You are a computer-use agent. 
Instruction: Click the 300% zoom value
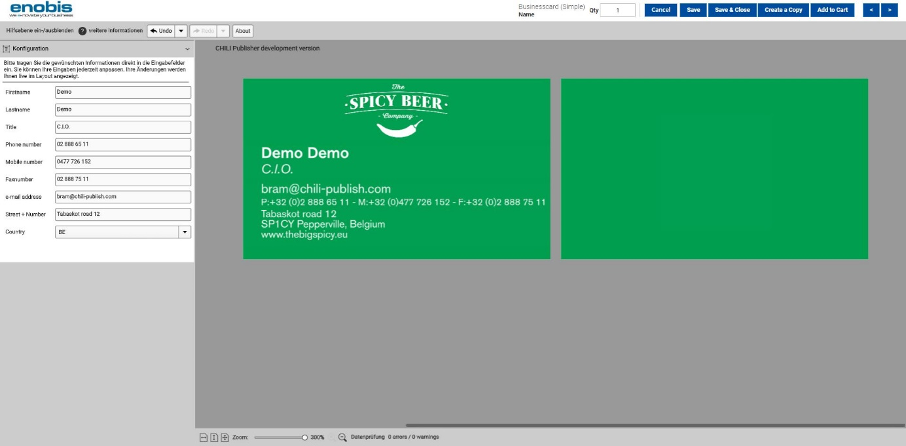coord(317,438)
